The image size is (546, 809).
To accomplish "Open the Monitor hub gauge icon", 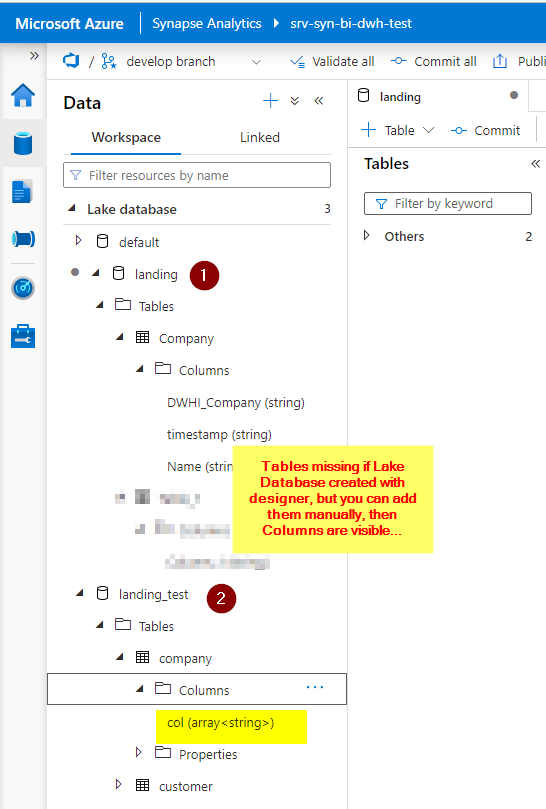I will [23, 288].
